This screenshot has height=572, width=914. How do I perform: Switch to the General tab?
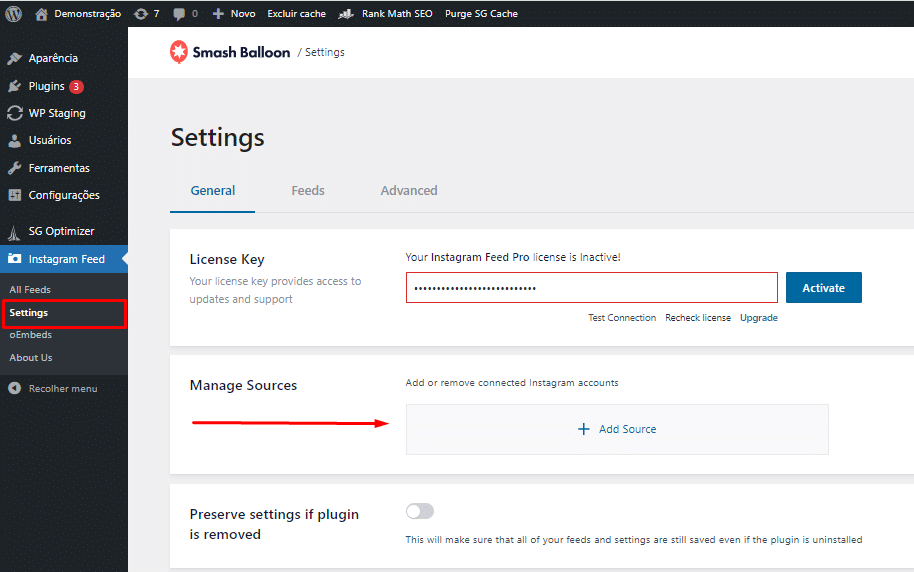(213, 191)
